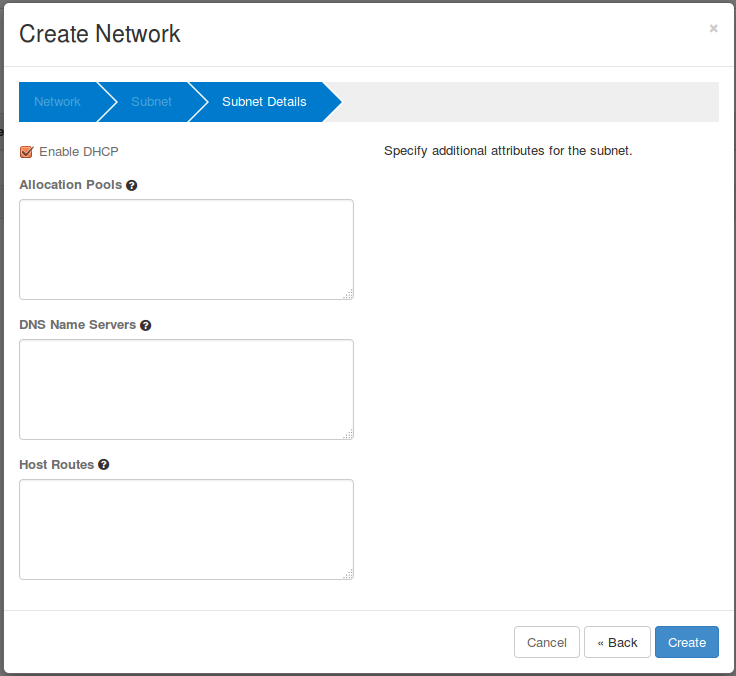This screenshot has height=676, width=736.
Task: Go to the Network step tab
Action: 57,102
